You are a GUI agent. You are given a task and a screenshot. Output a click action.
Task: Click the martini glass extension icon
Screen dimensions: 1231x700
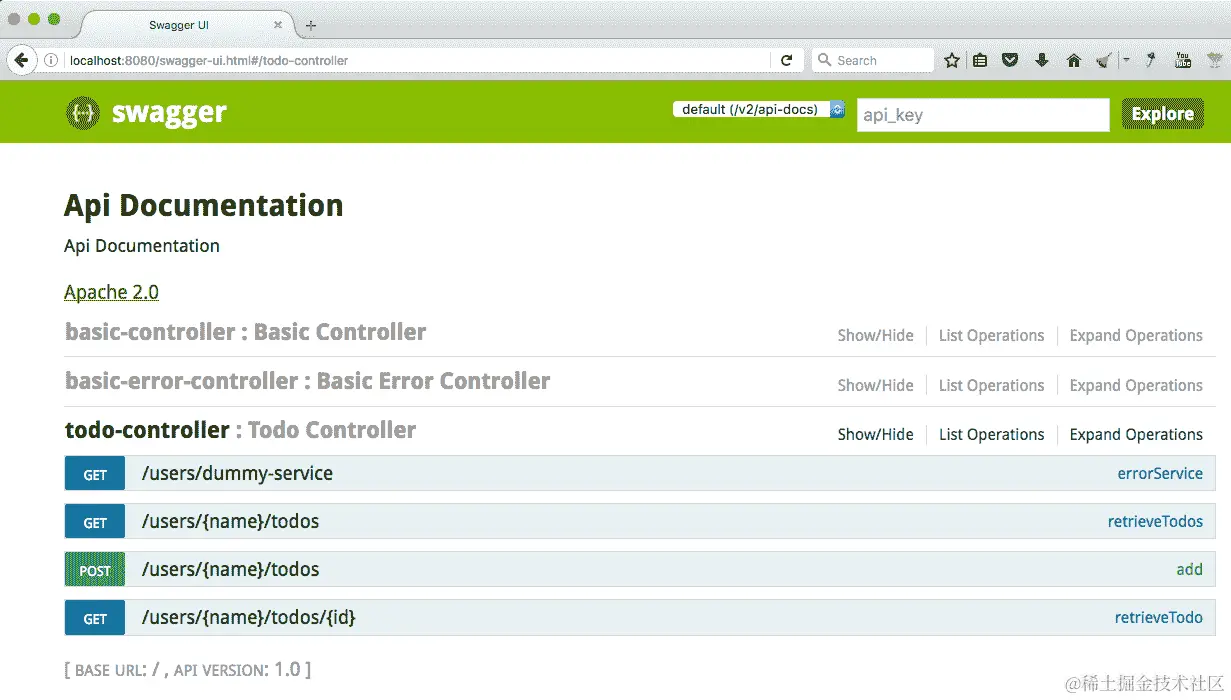(1214, 61)
